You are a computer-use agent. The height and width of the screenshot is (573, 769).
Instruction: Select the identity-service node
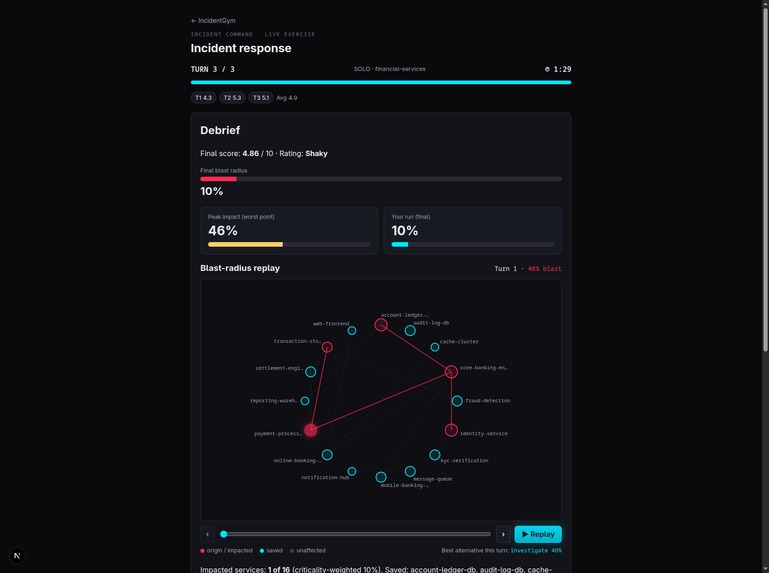click(x=451, y=430)
